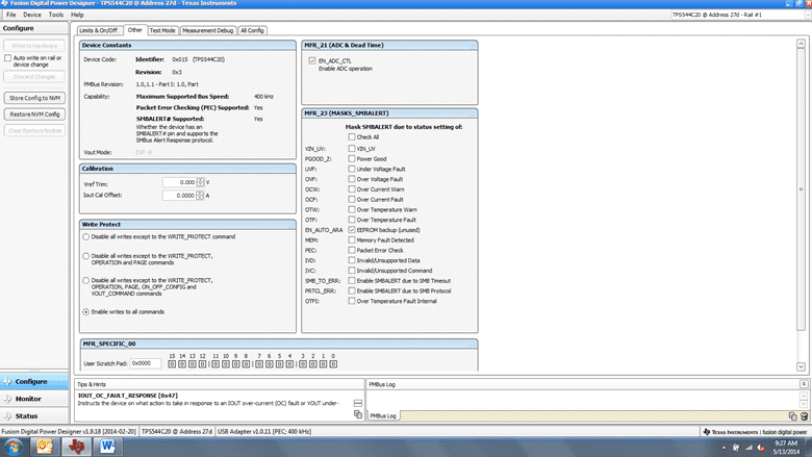Click the Iout Cal Offset value field
This screenshot has height=457, width=812.
pyautogui.click(x=179, y=195)
